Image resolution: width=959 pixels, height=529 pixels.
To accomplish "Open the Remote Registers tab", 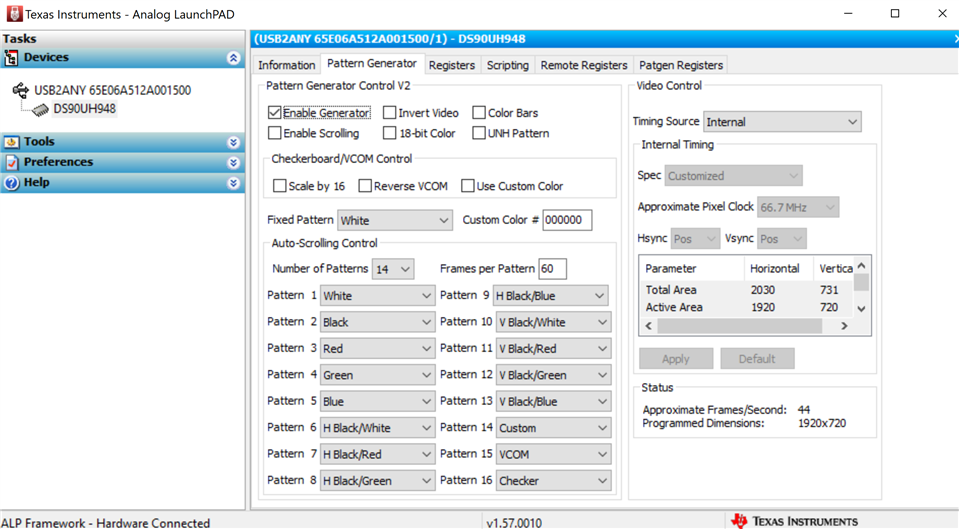I will click(x=583, y=65).
